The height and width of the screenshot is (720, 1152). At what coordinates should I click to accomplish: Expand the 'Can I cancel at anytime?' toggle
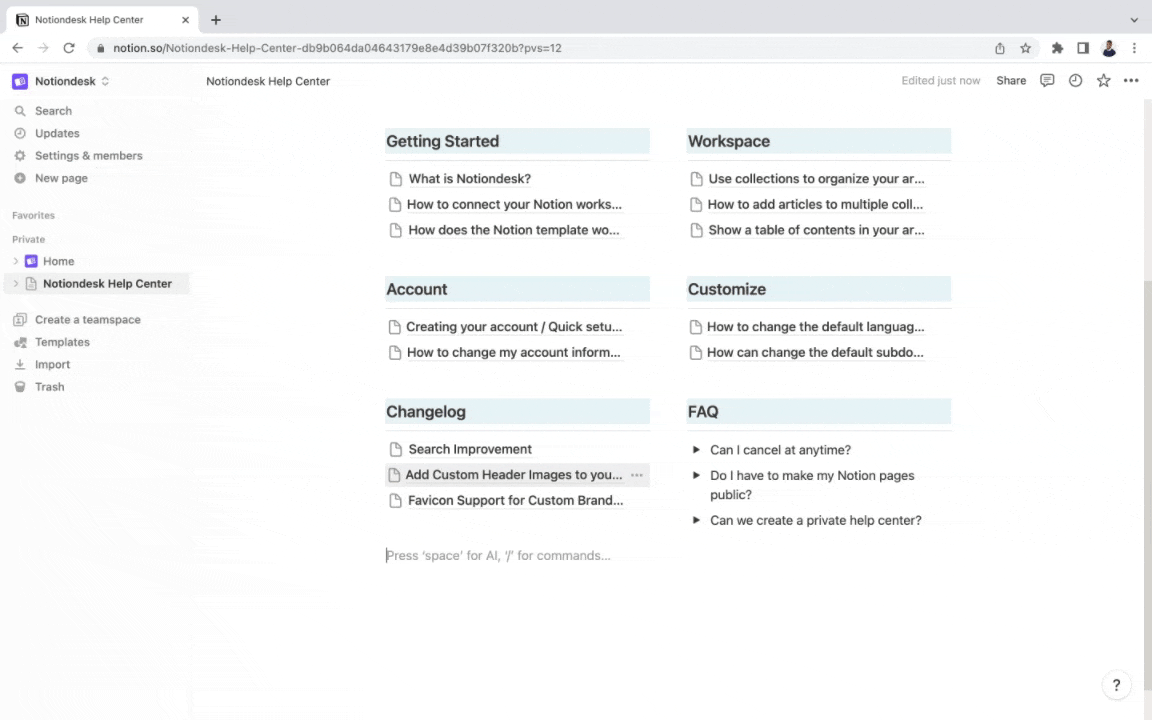(696, 450)
